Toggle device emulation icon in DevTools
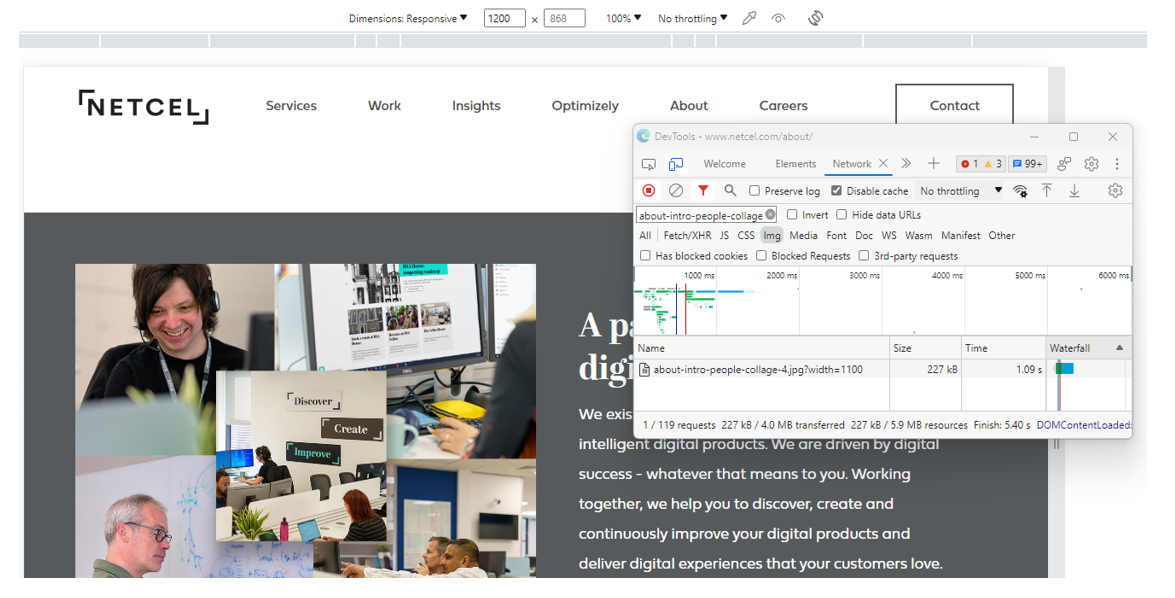 pos(676,164)
